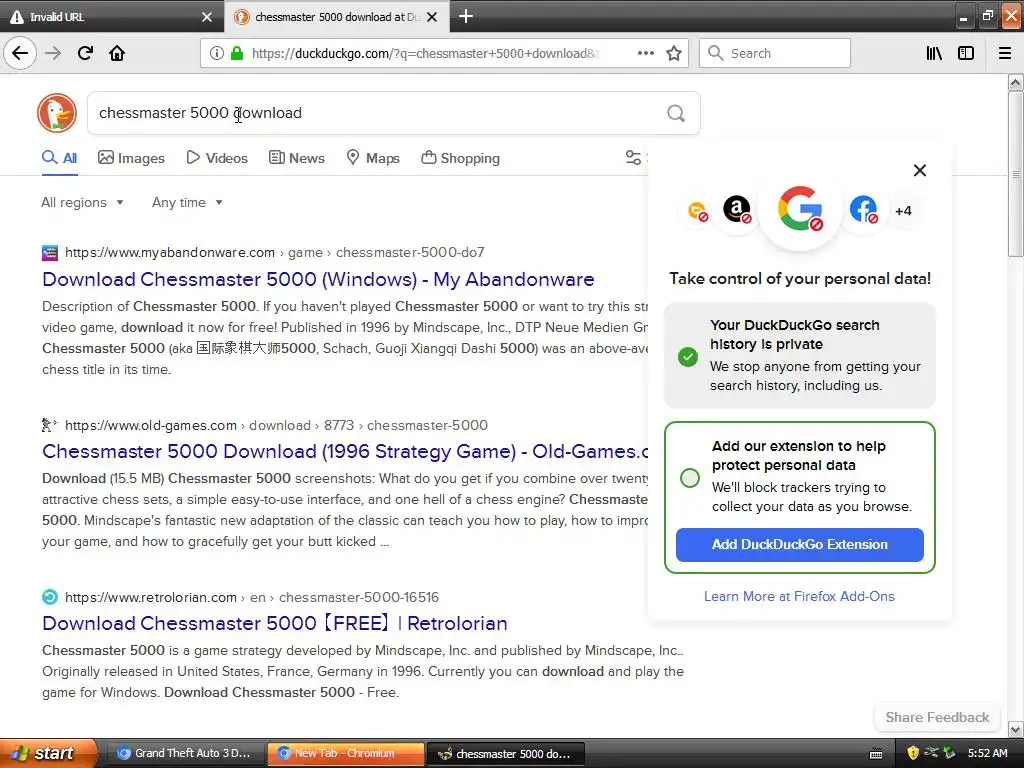
Task: Click the security shield tray icon
Action: pyautogui.click(x=913, y=754)
